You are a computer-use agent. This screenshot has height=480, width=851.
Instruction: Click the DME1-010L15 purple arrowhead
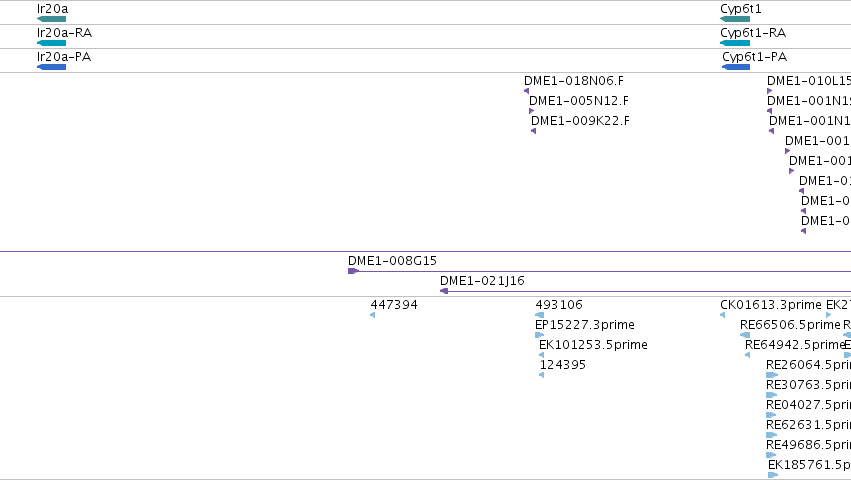770,91
